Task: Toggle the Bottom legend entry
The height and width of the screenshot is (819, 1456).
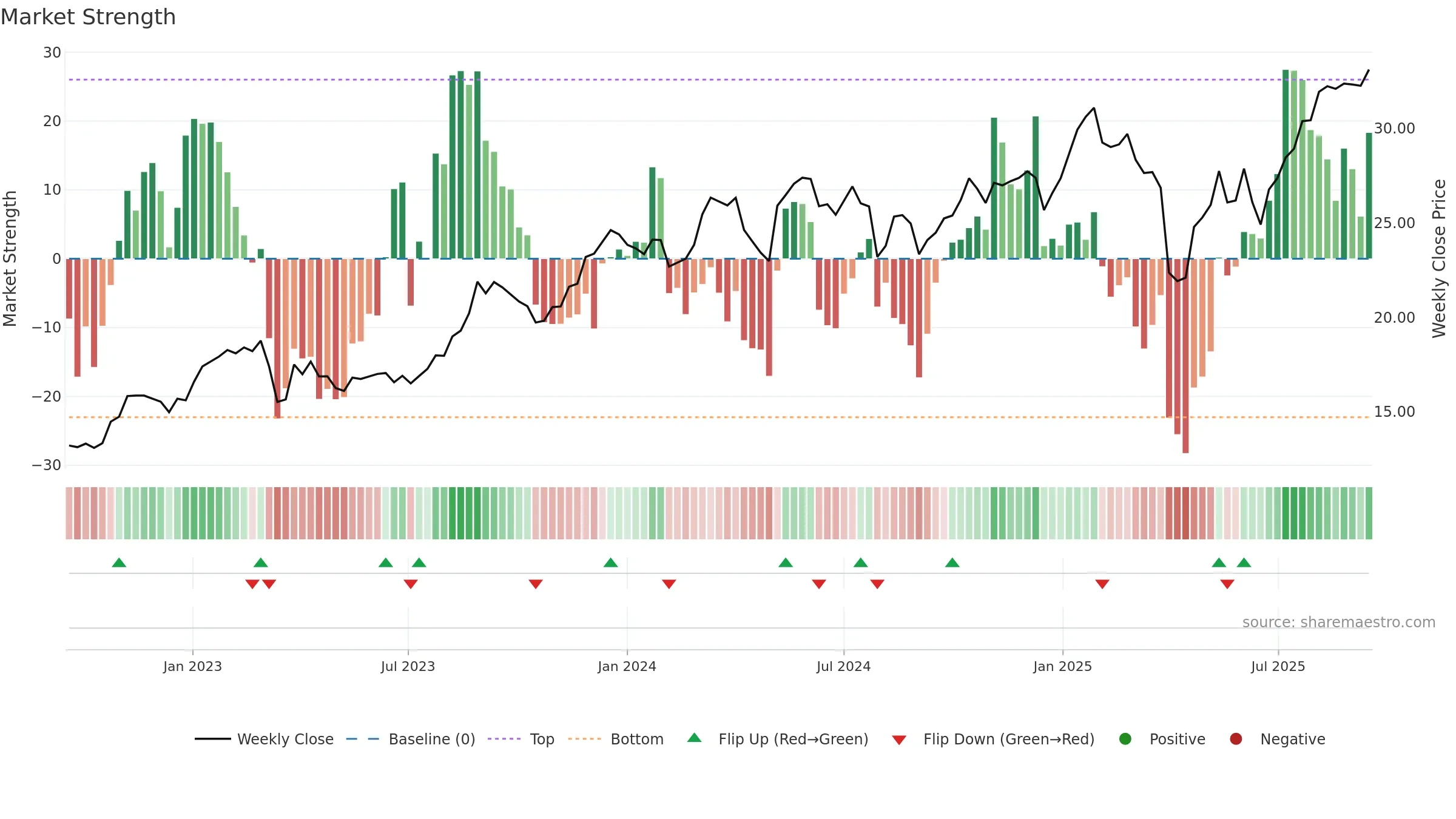Action: (616, 739)
